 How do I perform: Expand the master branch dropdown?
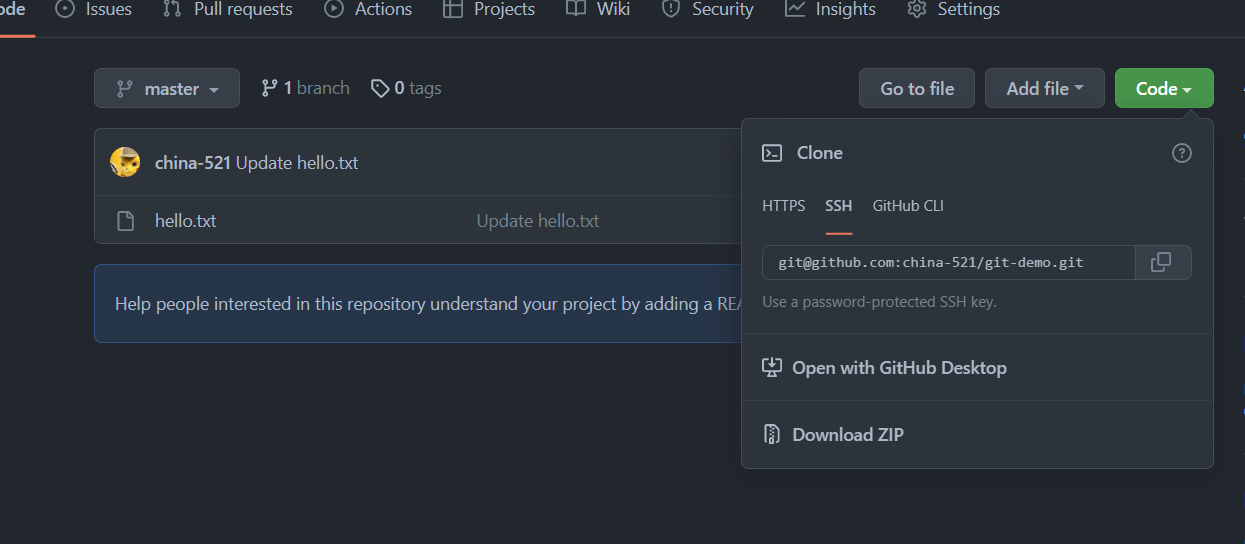point(167,88)
